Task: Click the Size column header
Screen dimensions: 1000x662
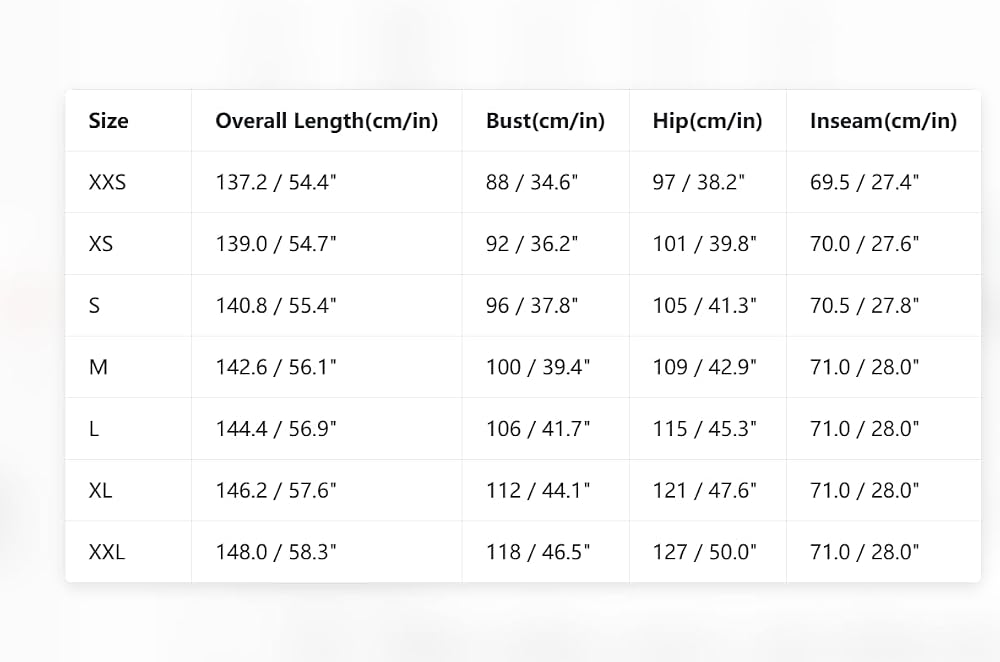Action: click(108, 121)
